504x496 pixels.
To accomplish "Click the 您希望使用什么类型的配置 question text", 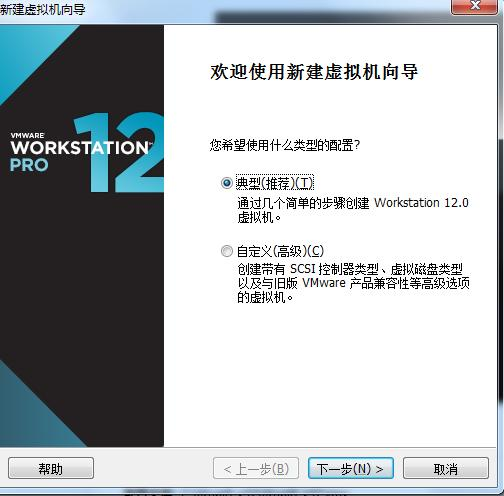I will (285, 145).
